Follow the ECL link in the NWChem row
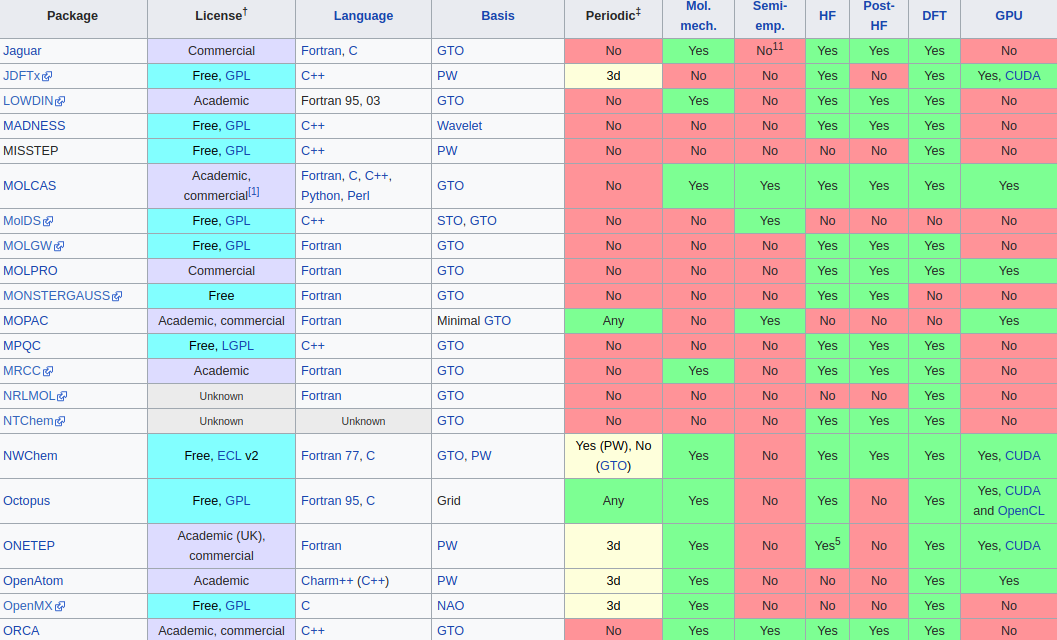 click(x=229, y=455)
